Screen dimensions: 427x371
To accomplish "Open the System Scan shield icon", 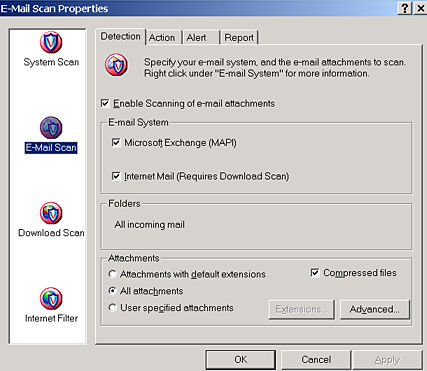I will 51,42.
